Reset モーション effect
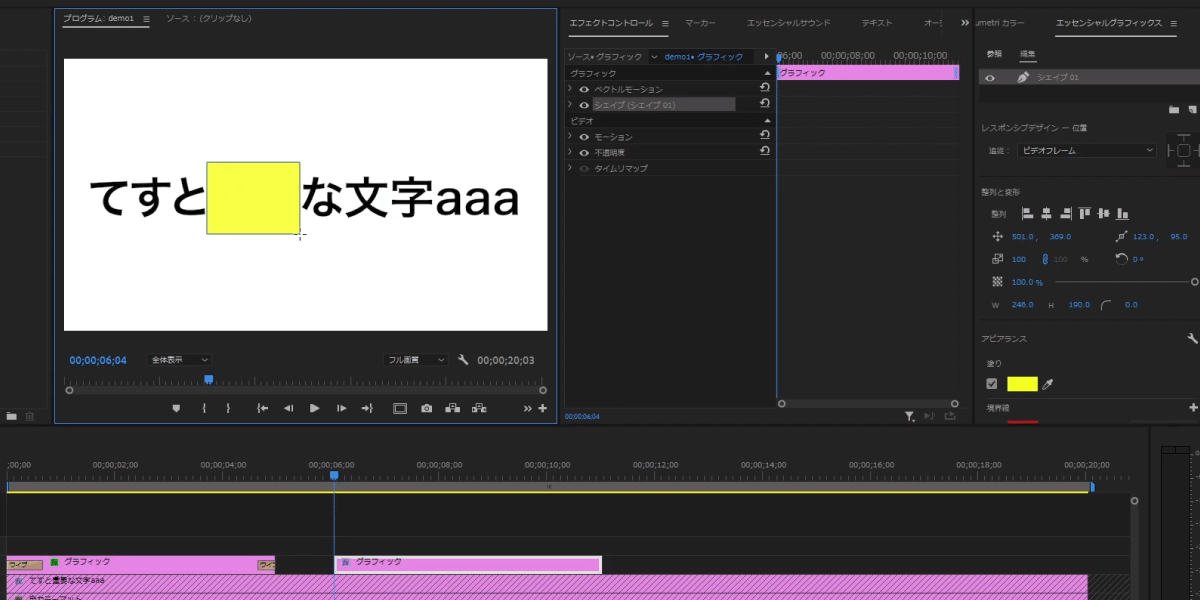 pyautogui.click(x=765, y=135)
